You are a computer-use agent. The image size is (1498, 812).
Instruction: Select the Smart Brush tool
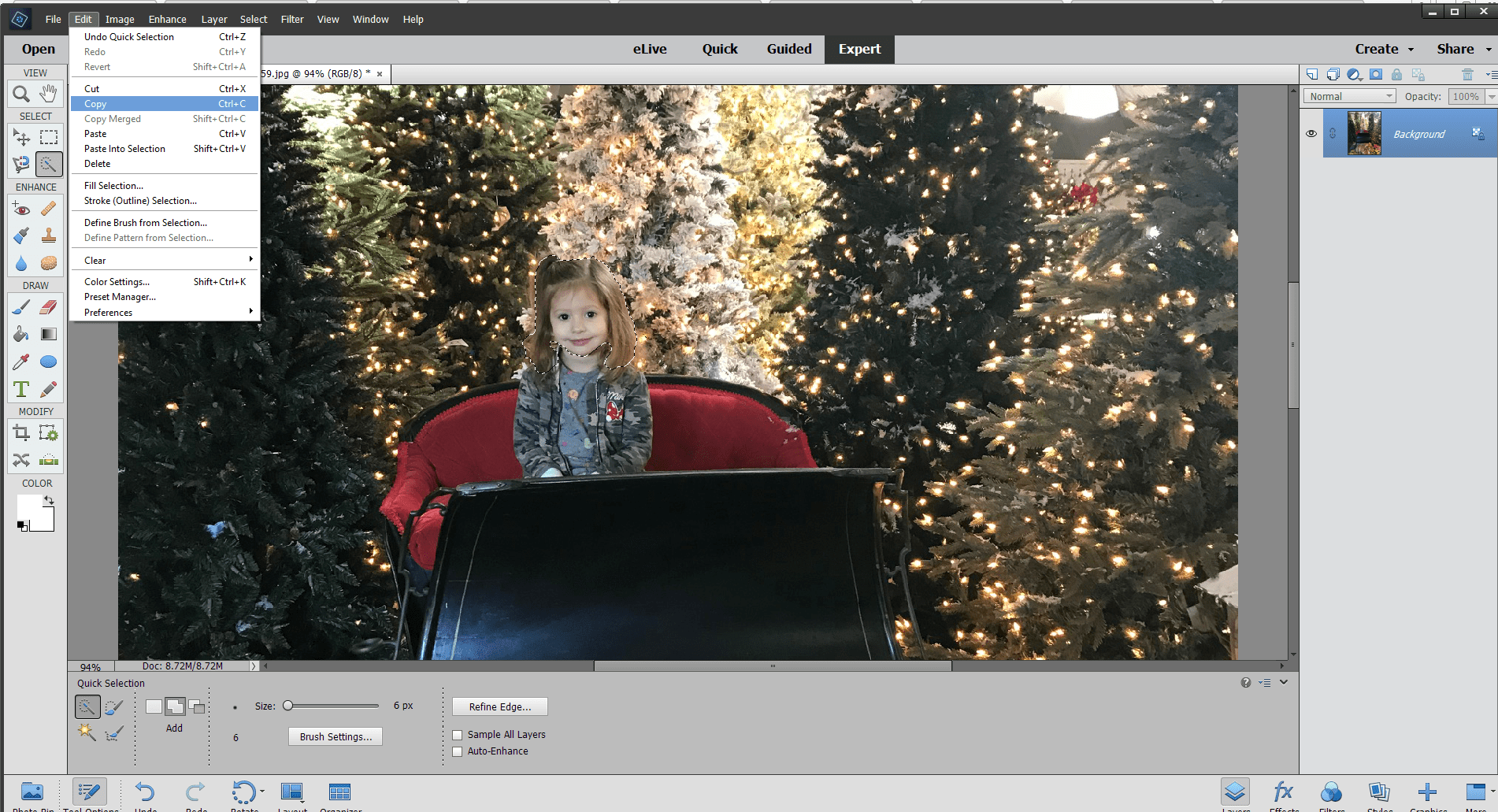(x=21, y=235)
